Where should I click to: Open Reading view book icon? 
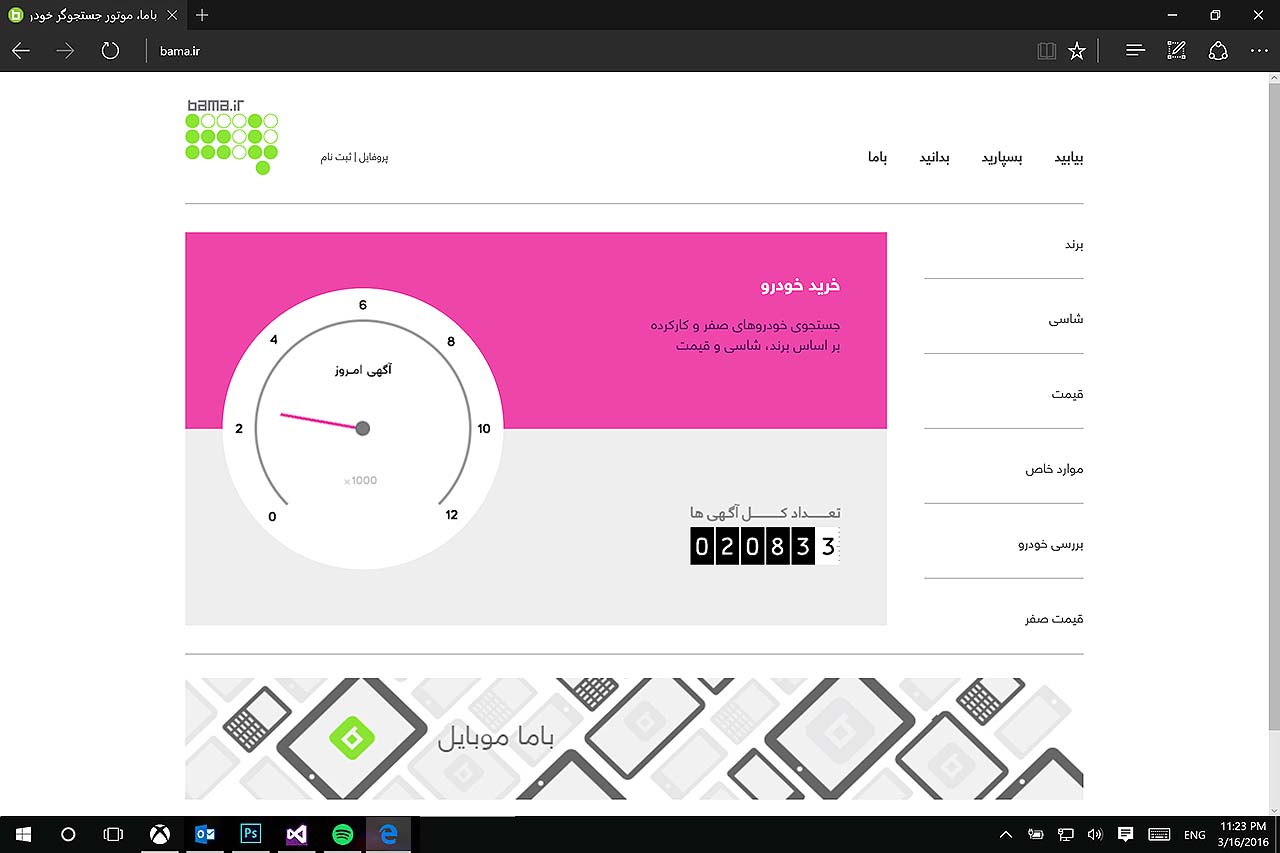point(1047,51)
